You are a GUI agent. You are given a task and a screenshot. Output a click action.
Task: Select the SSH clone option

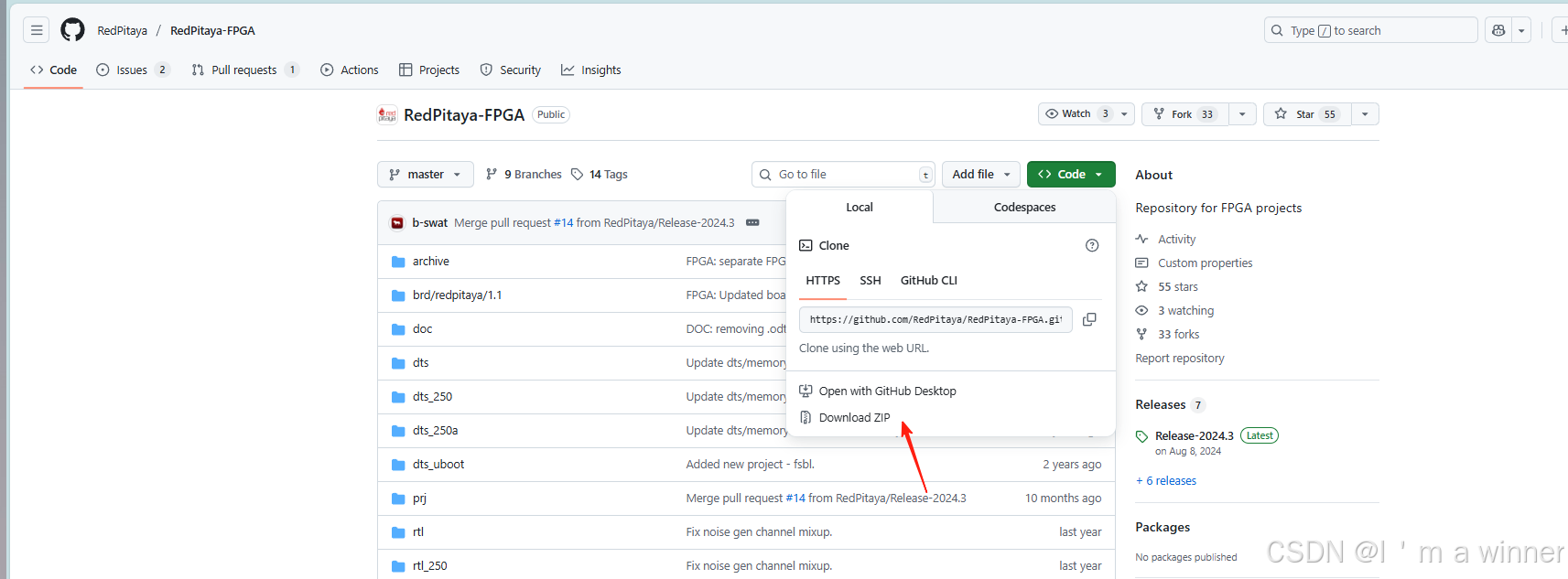point(871,281)
